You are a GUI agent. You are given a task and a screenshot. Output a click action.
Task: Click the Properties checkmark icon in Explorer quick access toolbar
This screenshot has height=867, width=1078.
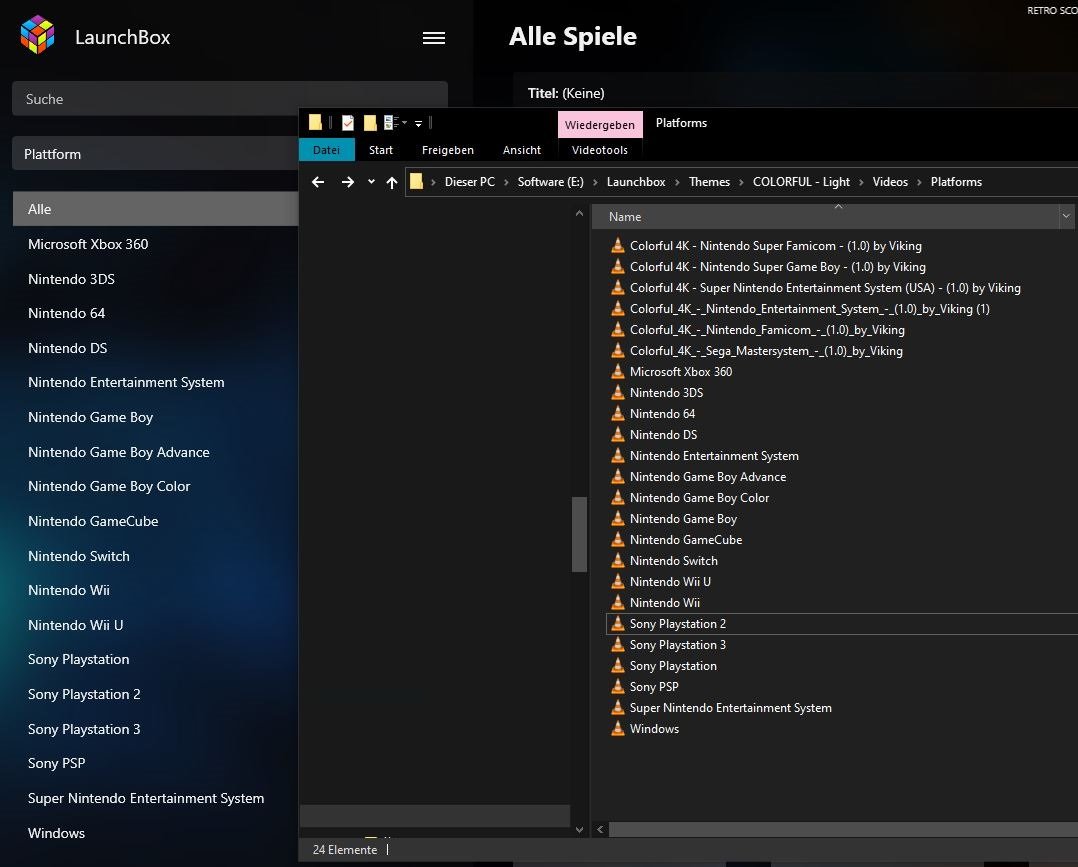[x=348, y=123]
